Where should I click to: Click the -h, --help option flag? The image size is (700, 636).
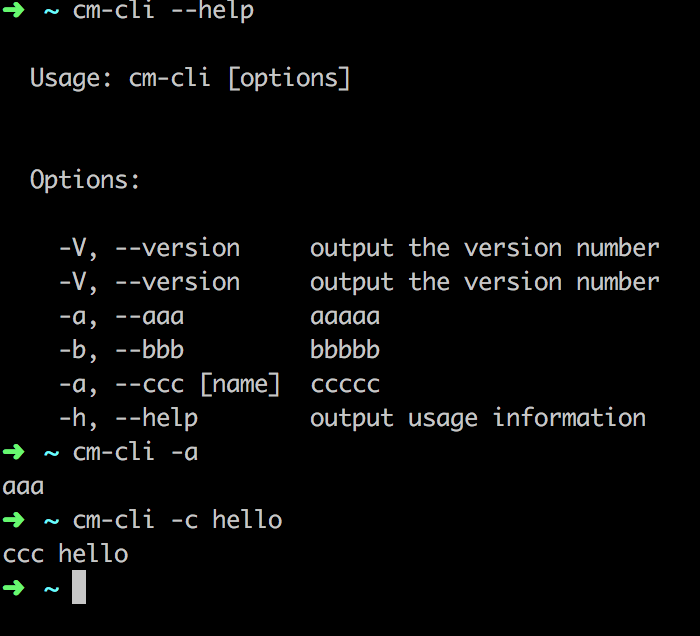128,418
